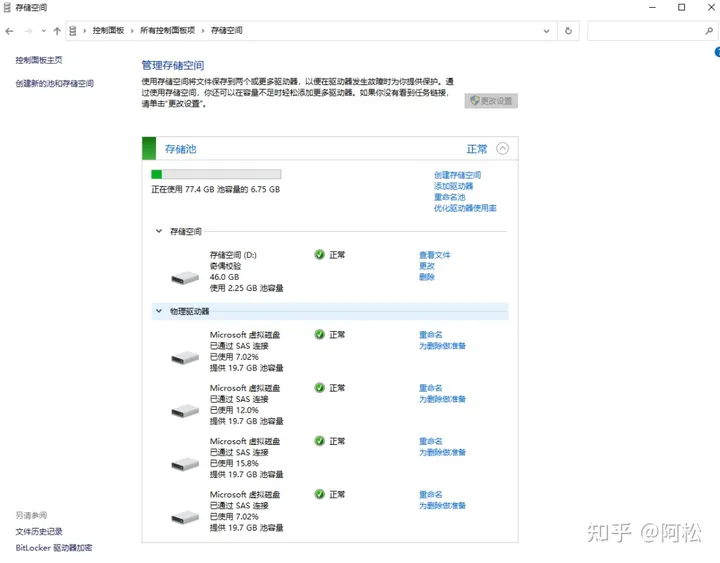This screenshot has width=720, height=563.
Task: Collapse the 存储空间 section
Action: [x=158, y=231]
